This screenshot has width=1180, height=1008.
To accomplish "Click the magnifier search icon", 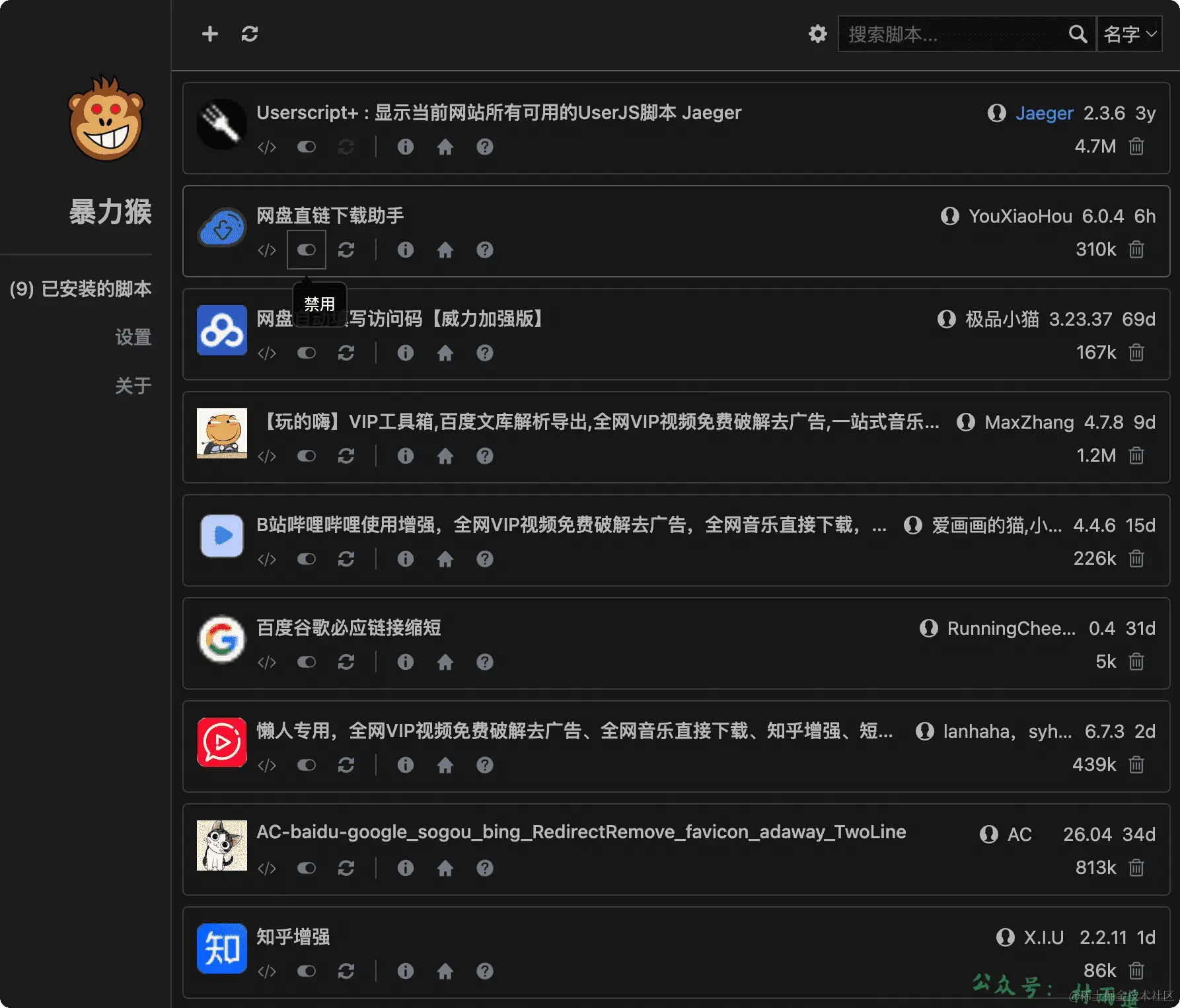I will click(x=1078, y=34).
